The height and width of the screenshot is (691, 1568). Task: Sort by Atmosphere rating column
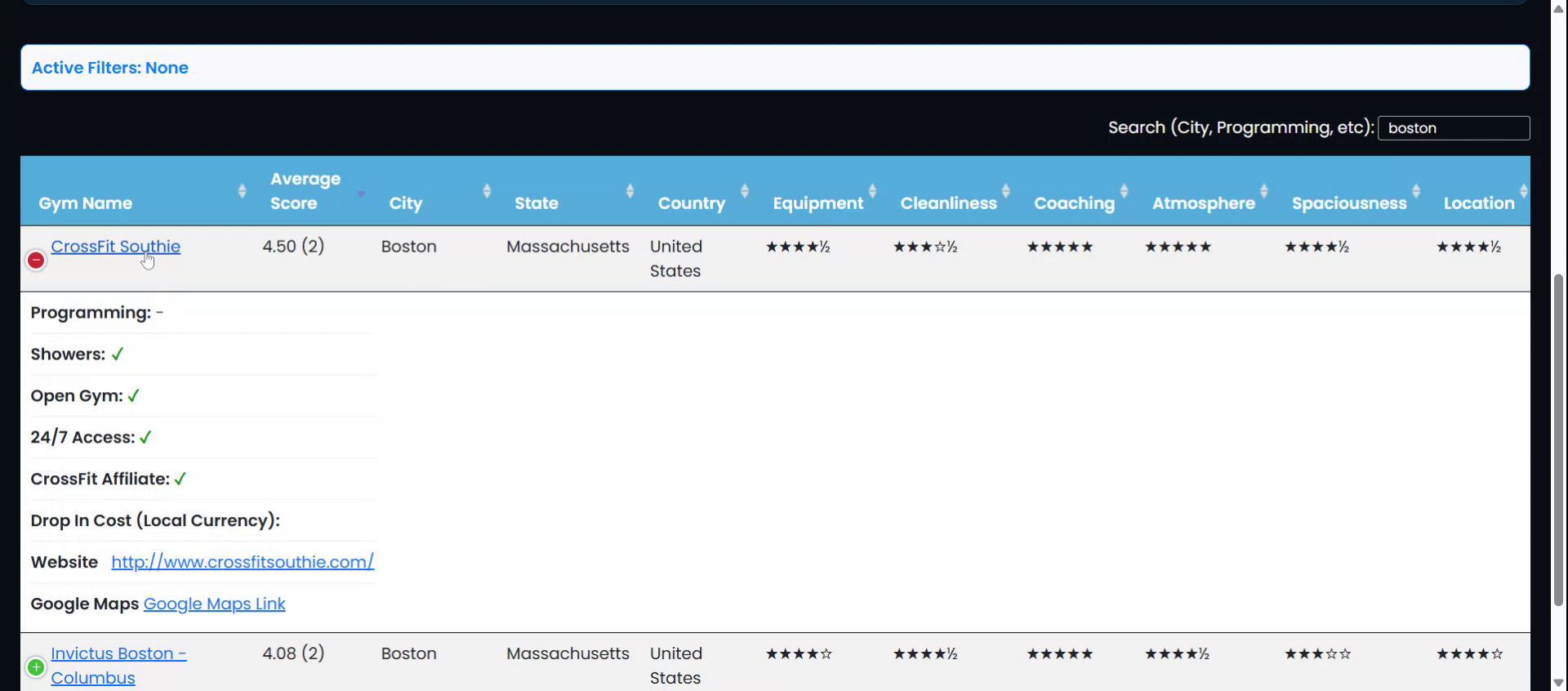pos(1206,191)
